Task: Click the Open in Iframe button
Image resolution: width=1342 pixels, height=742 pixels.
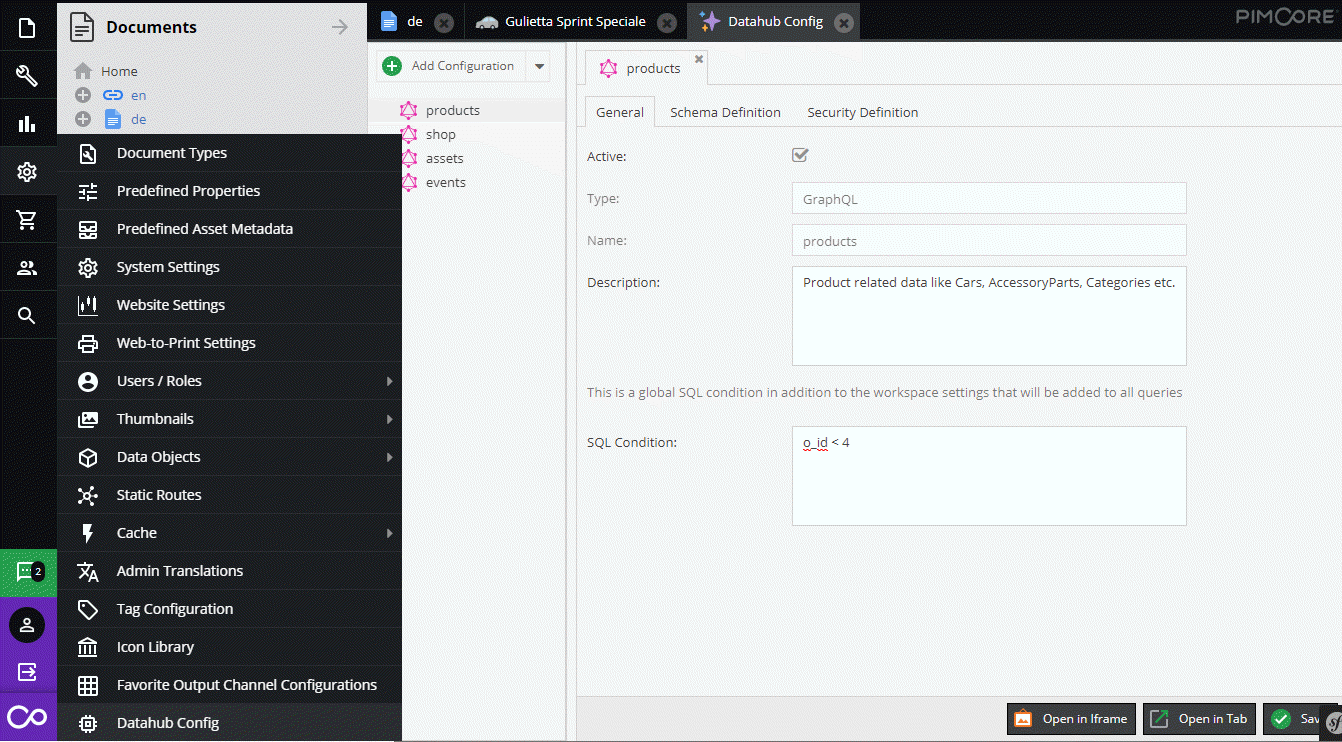Action: tap(1071, 719)
